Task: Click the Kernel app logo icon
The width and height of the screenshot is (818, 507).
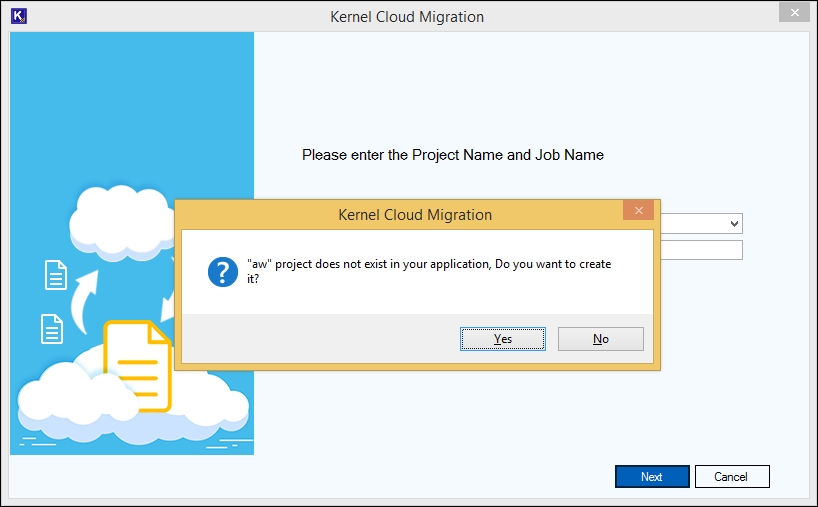Action: [19, 16]
